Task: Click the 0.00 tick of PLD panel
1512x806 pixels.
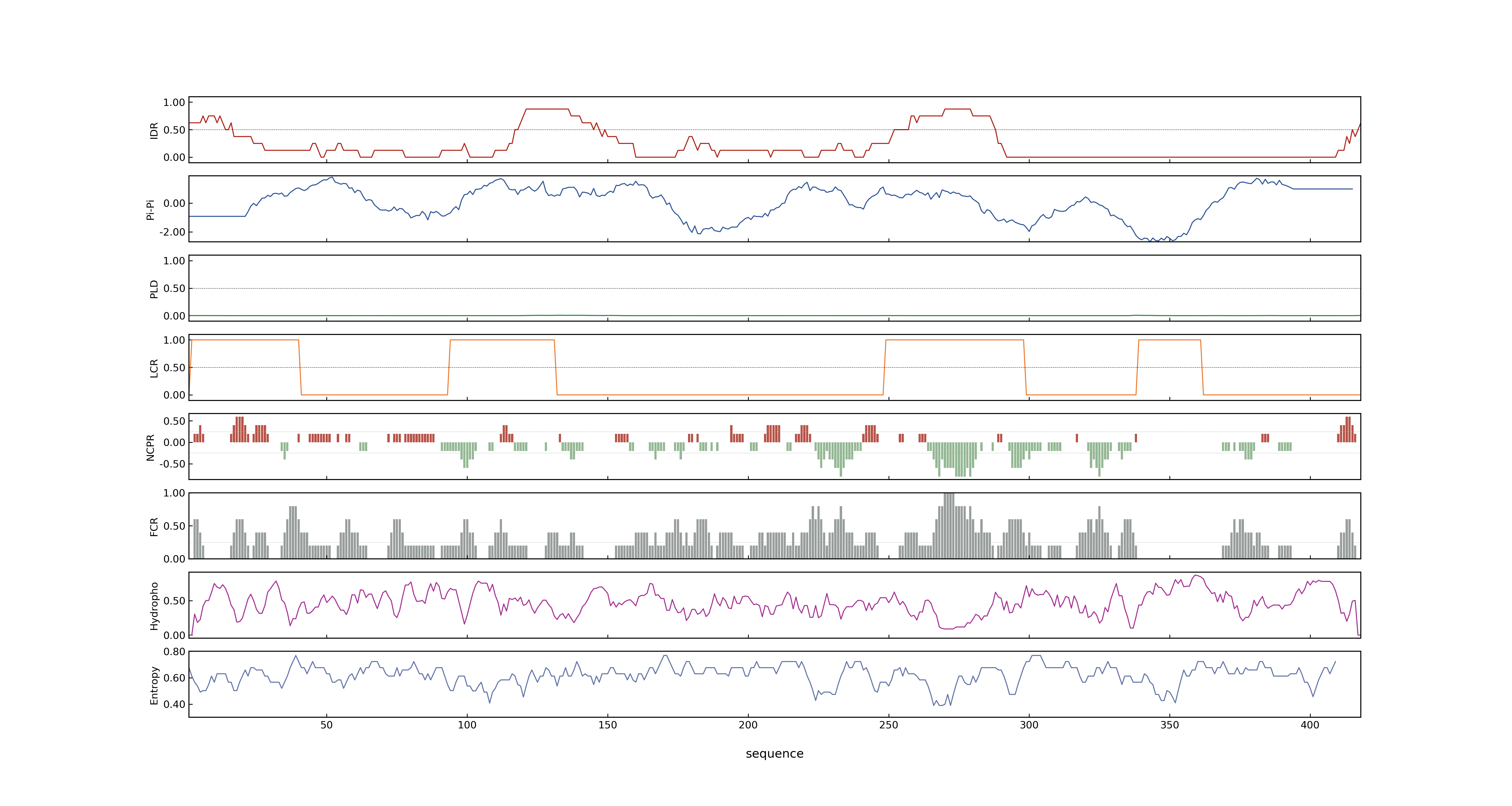Action: click(174, 316)
